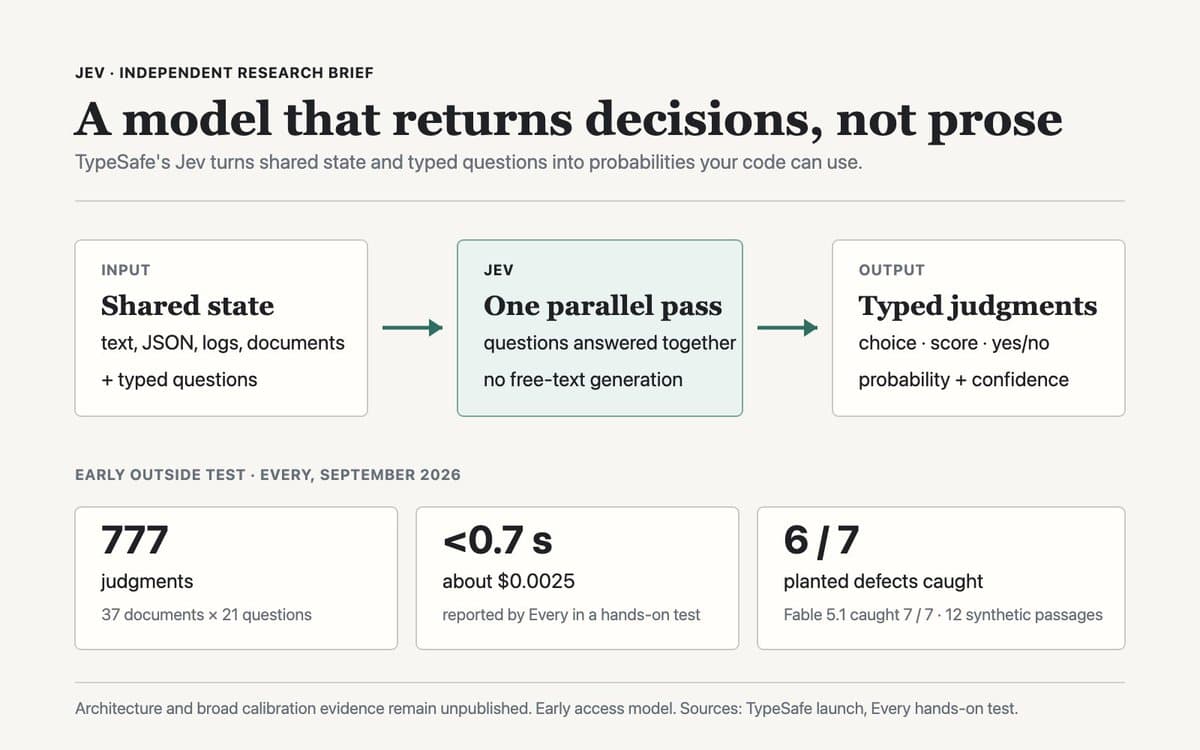This screenshot has width=1200, height=750.
Task: Click the <0.7 s latency stat card
Action: 577,578
